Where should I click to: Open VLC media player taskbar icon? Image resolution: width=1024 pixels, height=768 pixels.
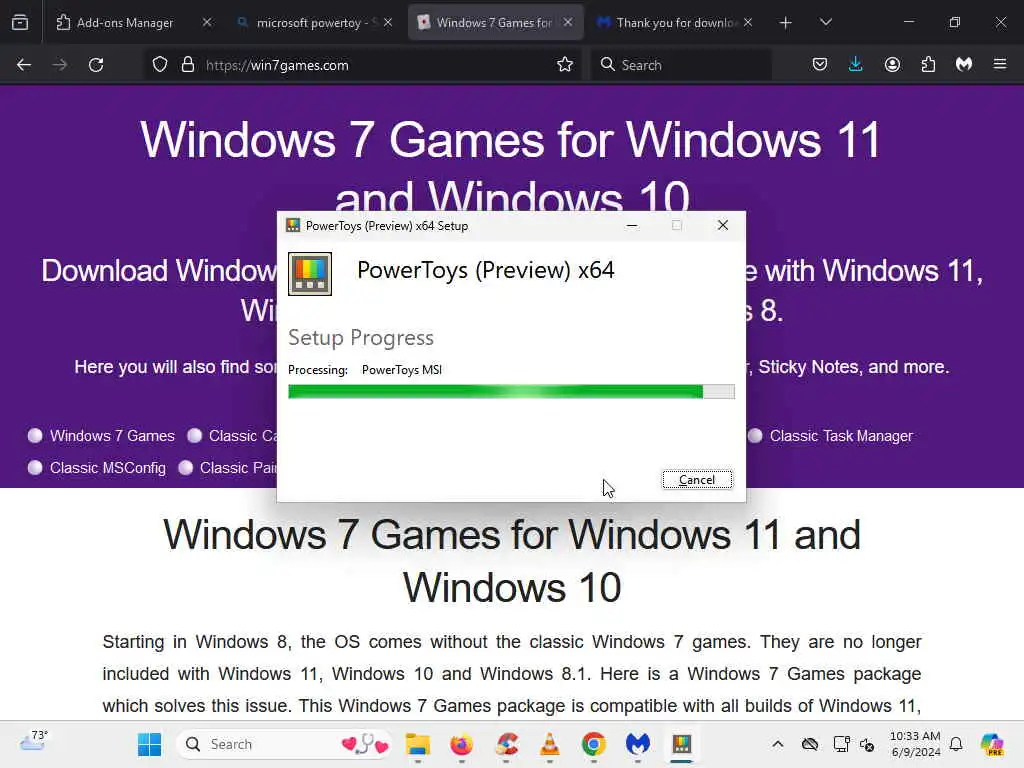550,744
